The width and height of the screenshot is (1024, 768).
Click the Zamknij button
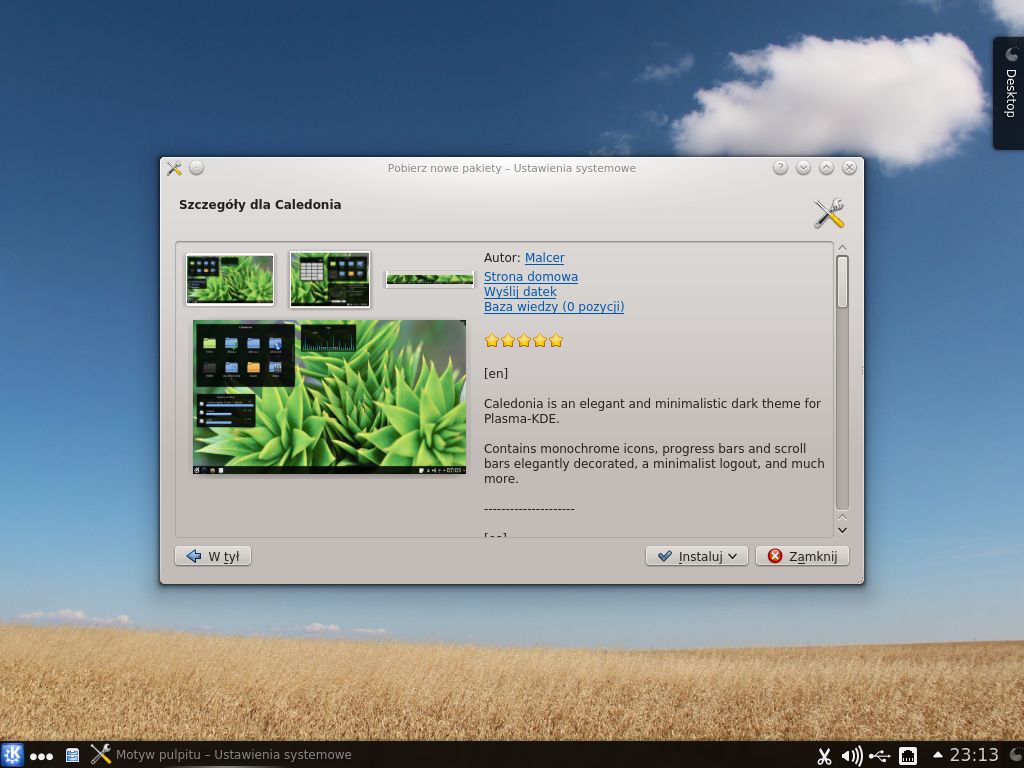point(802,556)
